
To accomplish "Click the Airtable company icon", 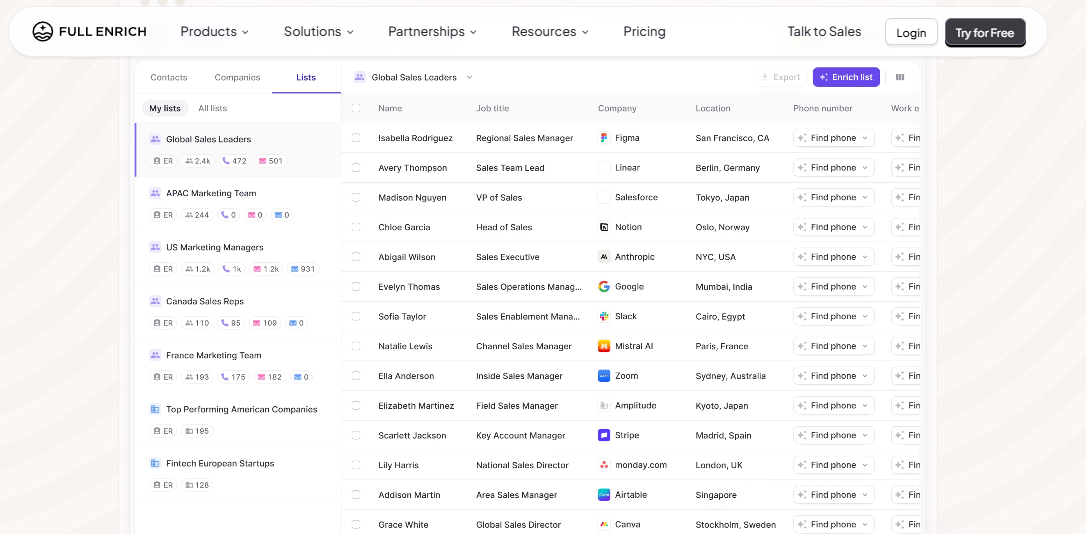I will (604, 495).
